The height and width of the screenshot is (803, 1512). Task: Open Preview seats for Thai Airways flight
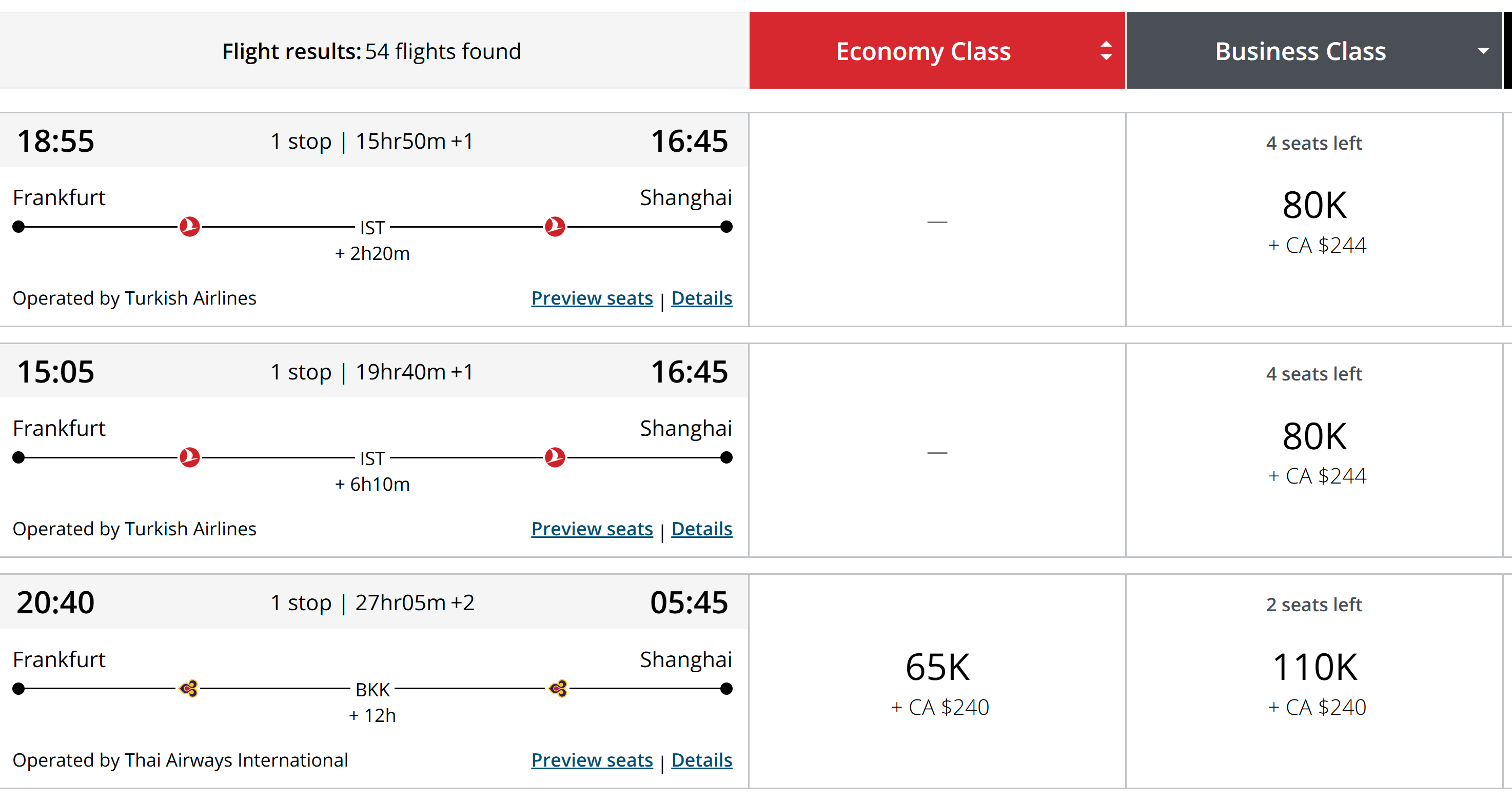592,759
